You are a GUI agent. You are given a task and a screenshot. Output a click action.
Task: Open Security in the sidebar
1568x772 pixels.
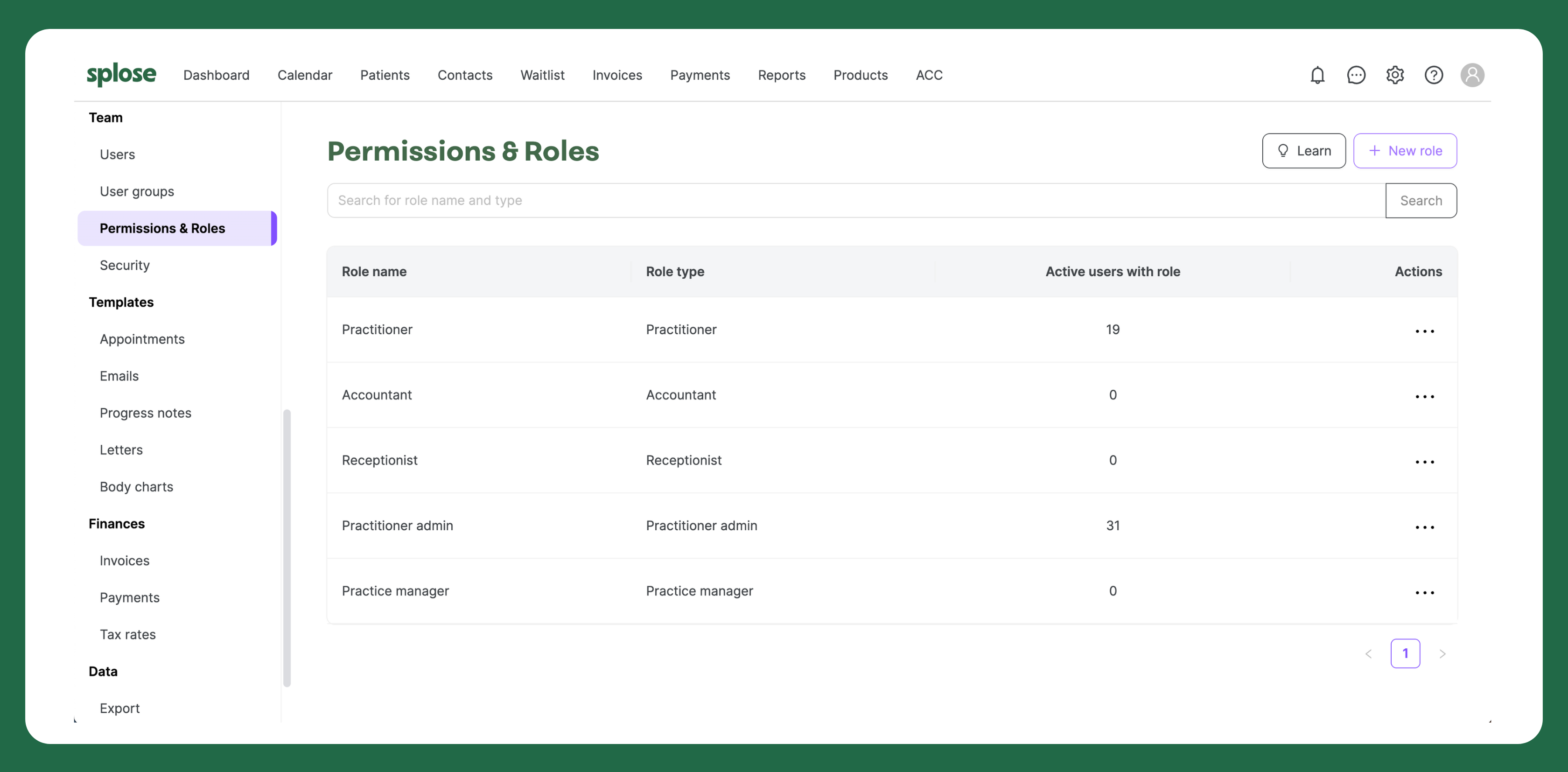[125, 266]
